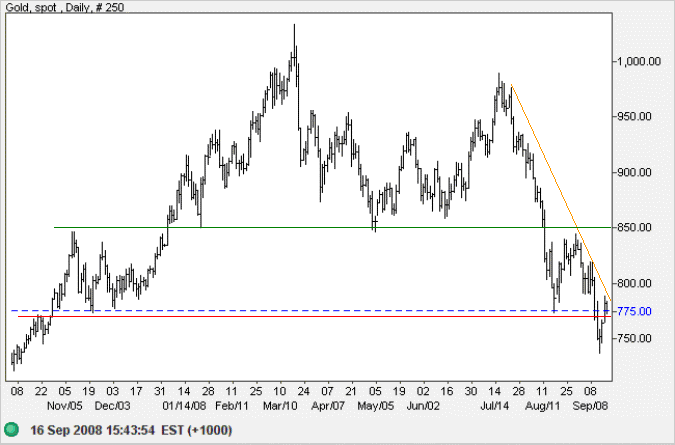Click the 'Gold, spot , Daily, # 250' title

[65, 7]
